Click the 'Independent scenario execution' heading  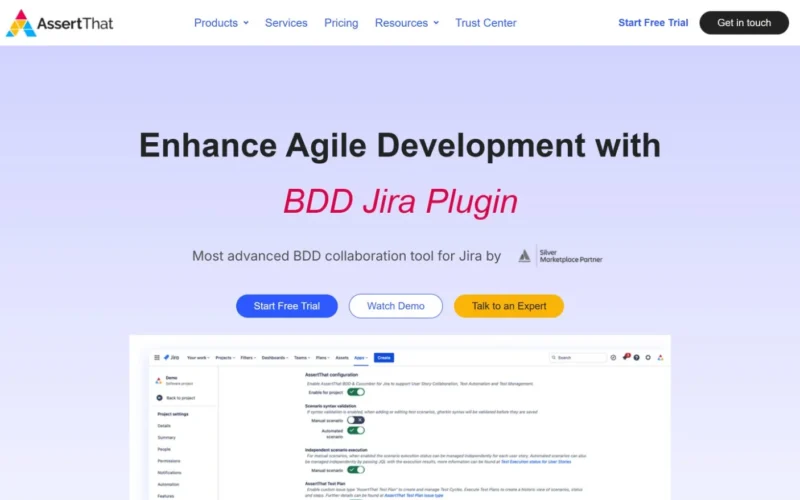[336, 450]
